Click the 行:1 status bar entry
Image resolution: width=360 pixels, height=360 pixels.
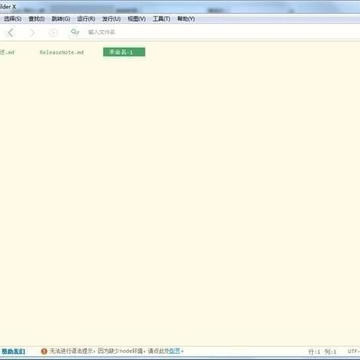(x=314, y=352)
